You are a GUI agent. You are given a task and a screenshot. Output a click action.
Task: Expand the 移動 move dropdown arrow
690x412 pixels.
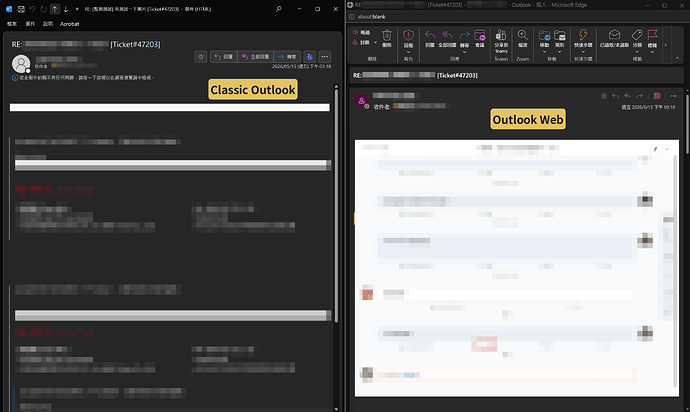pyautogui.click(x=544, y=52)
